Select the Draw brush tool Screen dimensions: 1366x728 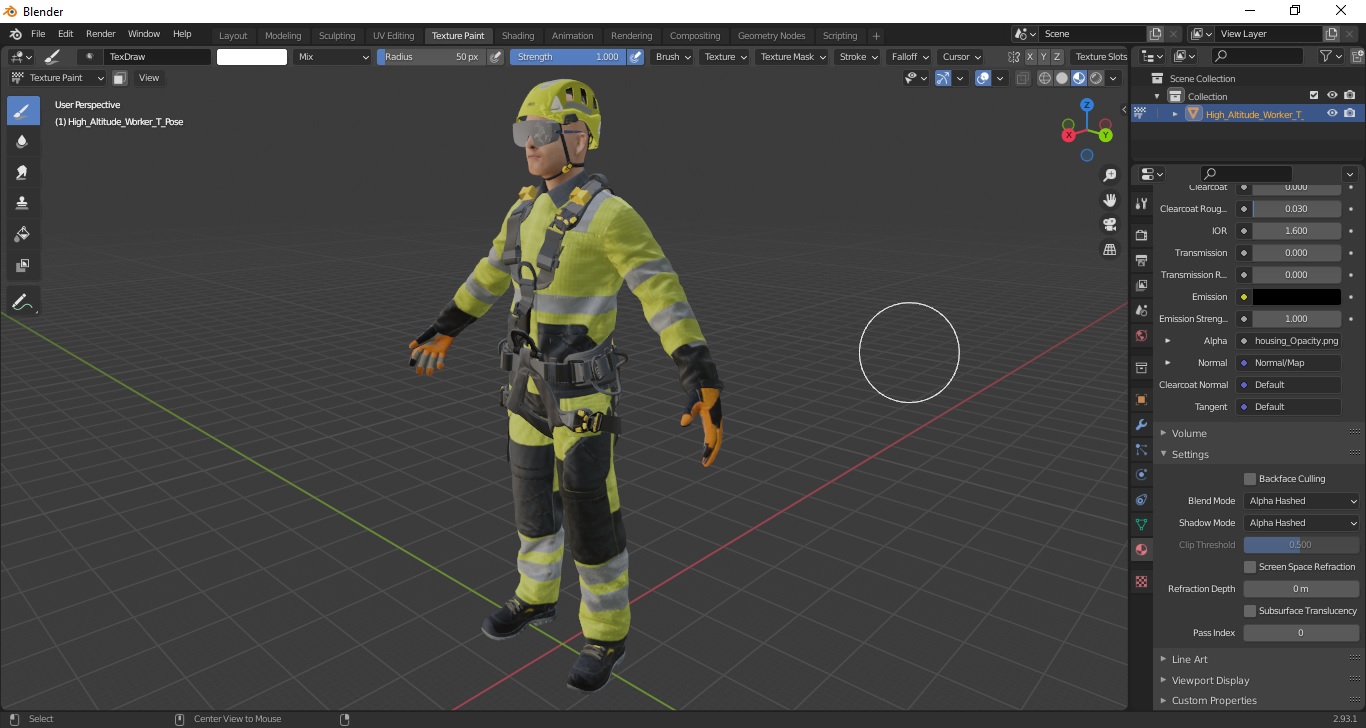coord(23,111)
